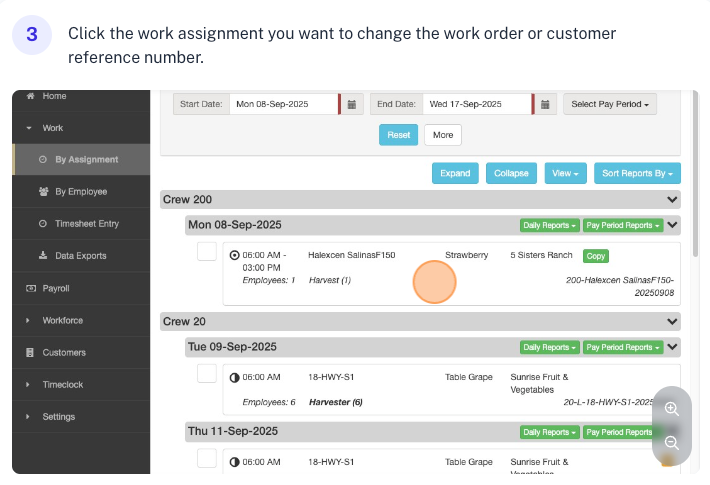The width and height of the screenshot is (710, 485).
Task: Open the Select Pay Period dropdown
Action: (x=610, y=104)
